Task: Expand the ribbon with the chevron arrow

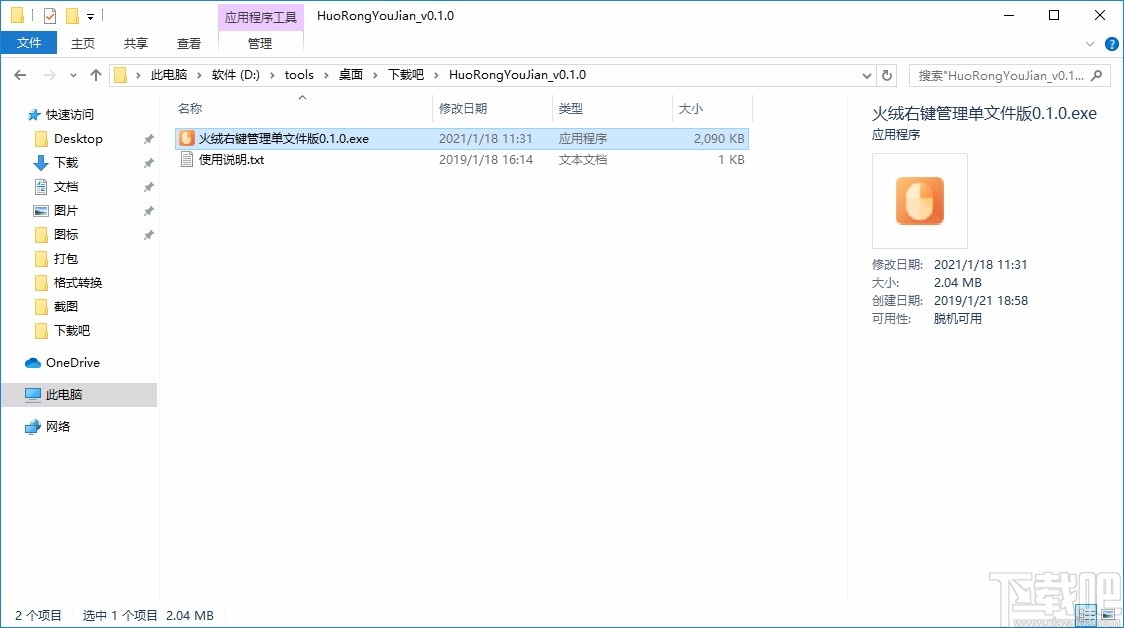Action: tap(1090, 44)
